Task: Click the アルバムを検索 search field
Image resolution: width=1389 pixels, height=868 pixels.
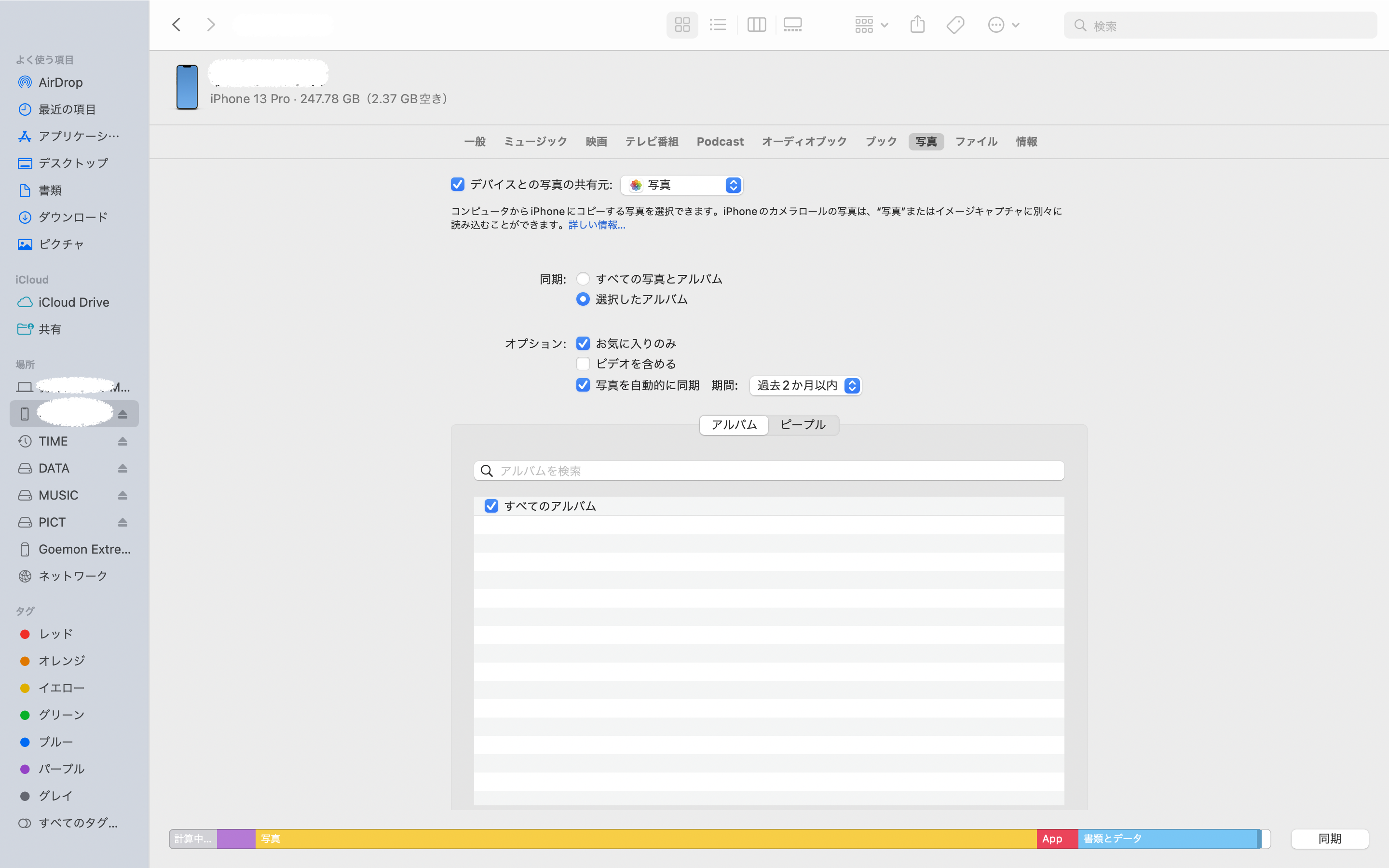Action: coord(769,471)
